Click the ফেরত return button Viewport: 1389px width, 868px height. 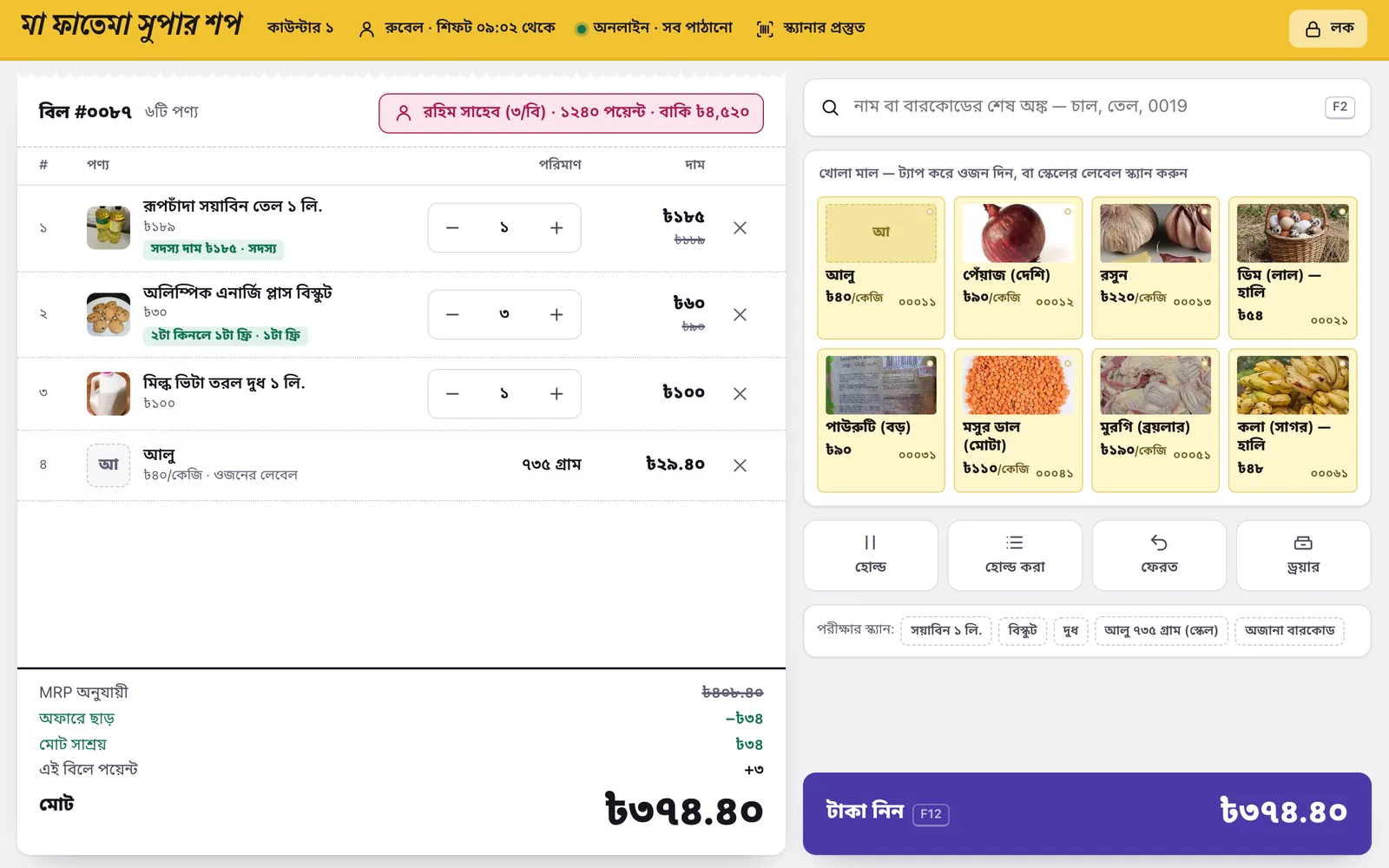coord(1159,556)
